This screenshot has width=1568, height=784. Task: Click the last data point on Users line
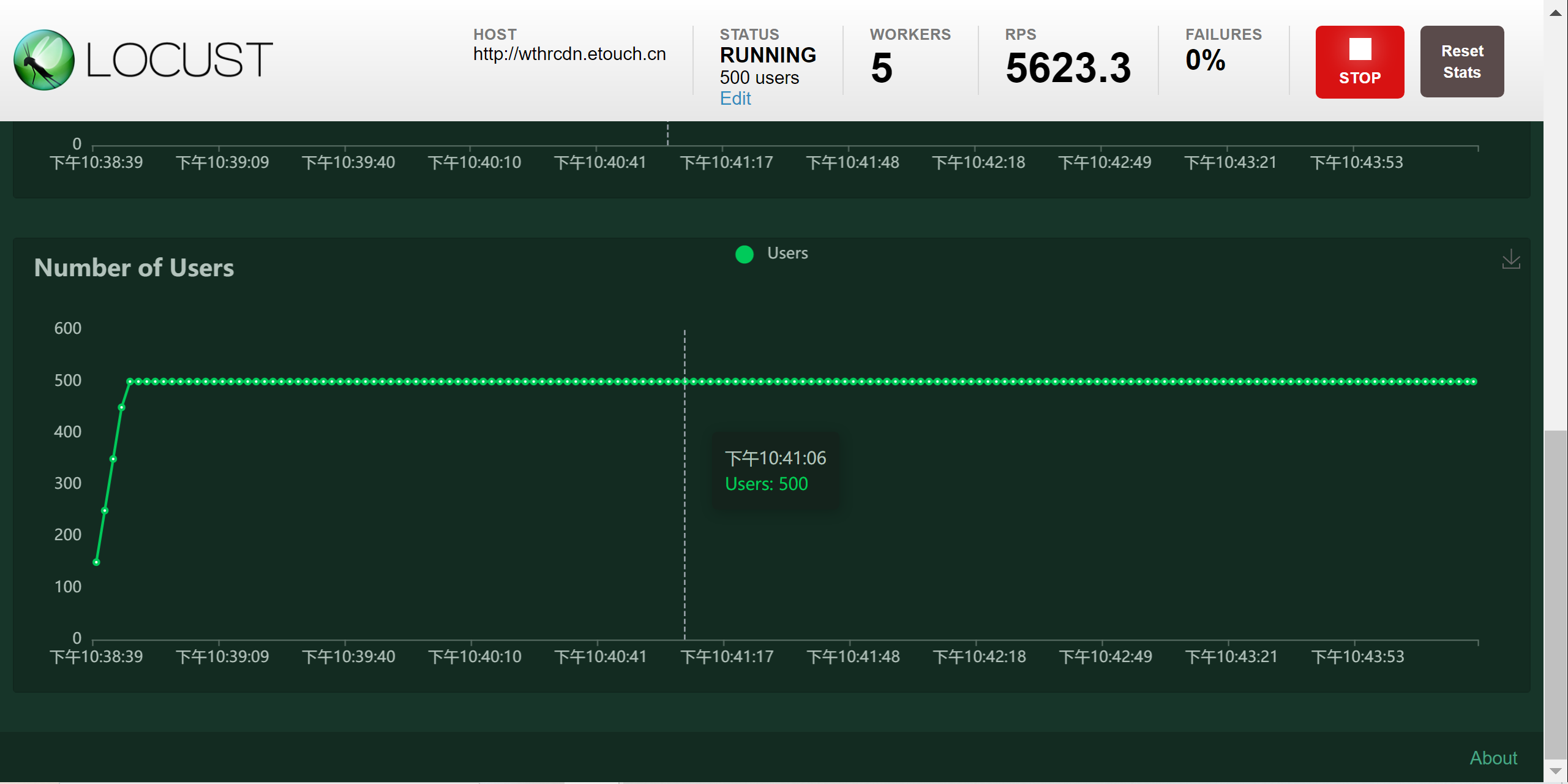(1474, 382)
